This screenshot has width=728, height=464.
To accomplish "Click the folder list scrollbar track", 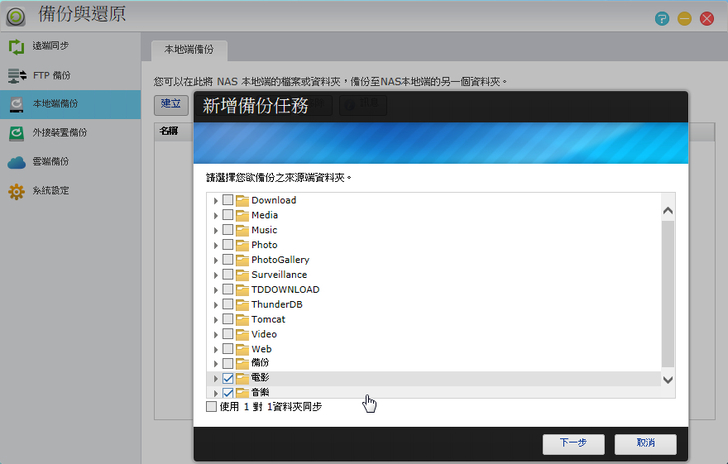I will coord(668,294).
